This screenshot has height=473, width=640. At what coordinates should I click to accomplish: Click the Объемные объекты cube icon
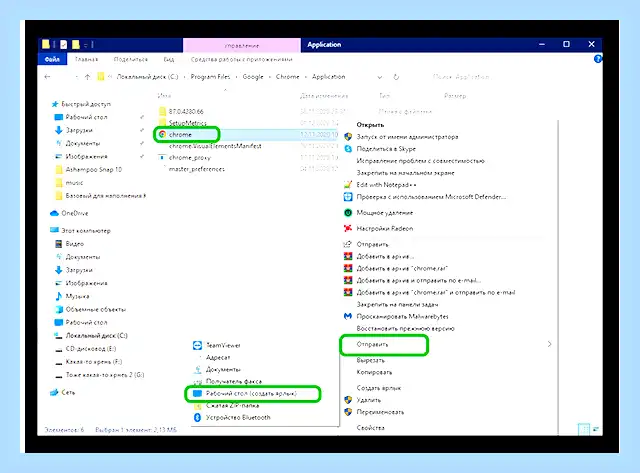pos(59,309)
